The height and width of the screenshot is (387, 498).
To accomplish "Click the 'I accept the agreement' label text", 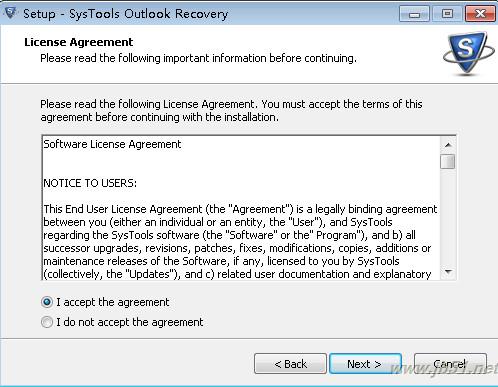I will (x=113, y=302).
